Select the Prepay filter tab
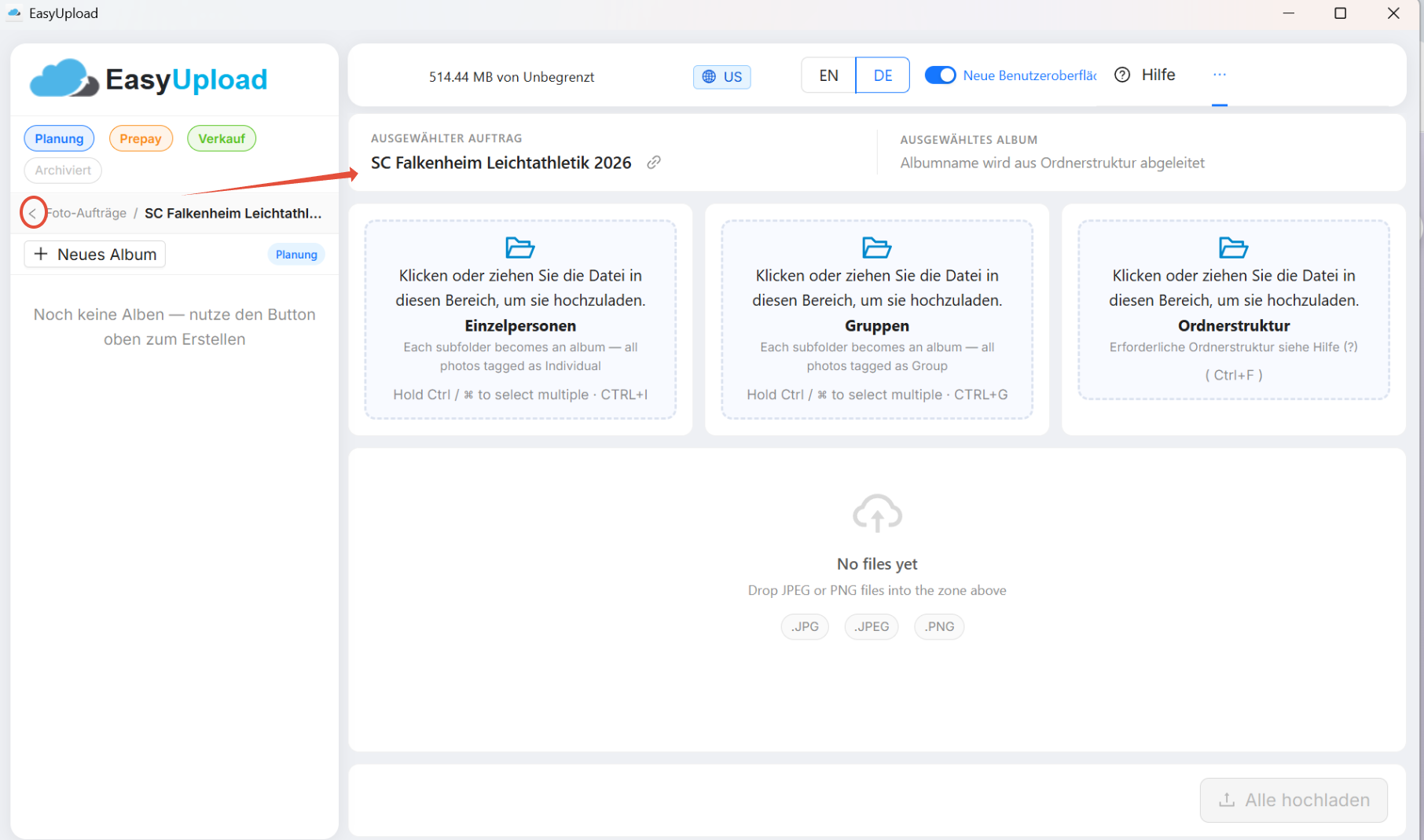This screenshot has width=1424, height=840. pos(141,138)
